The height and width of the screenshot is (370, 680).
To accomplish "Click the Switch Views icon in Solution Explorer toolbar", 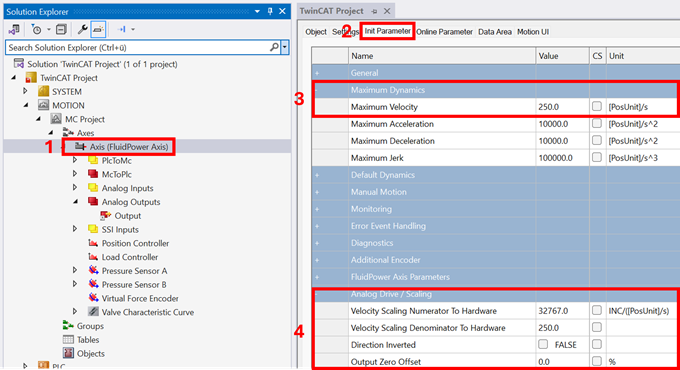I will [x=14, y=29].
